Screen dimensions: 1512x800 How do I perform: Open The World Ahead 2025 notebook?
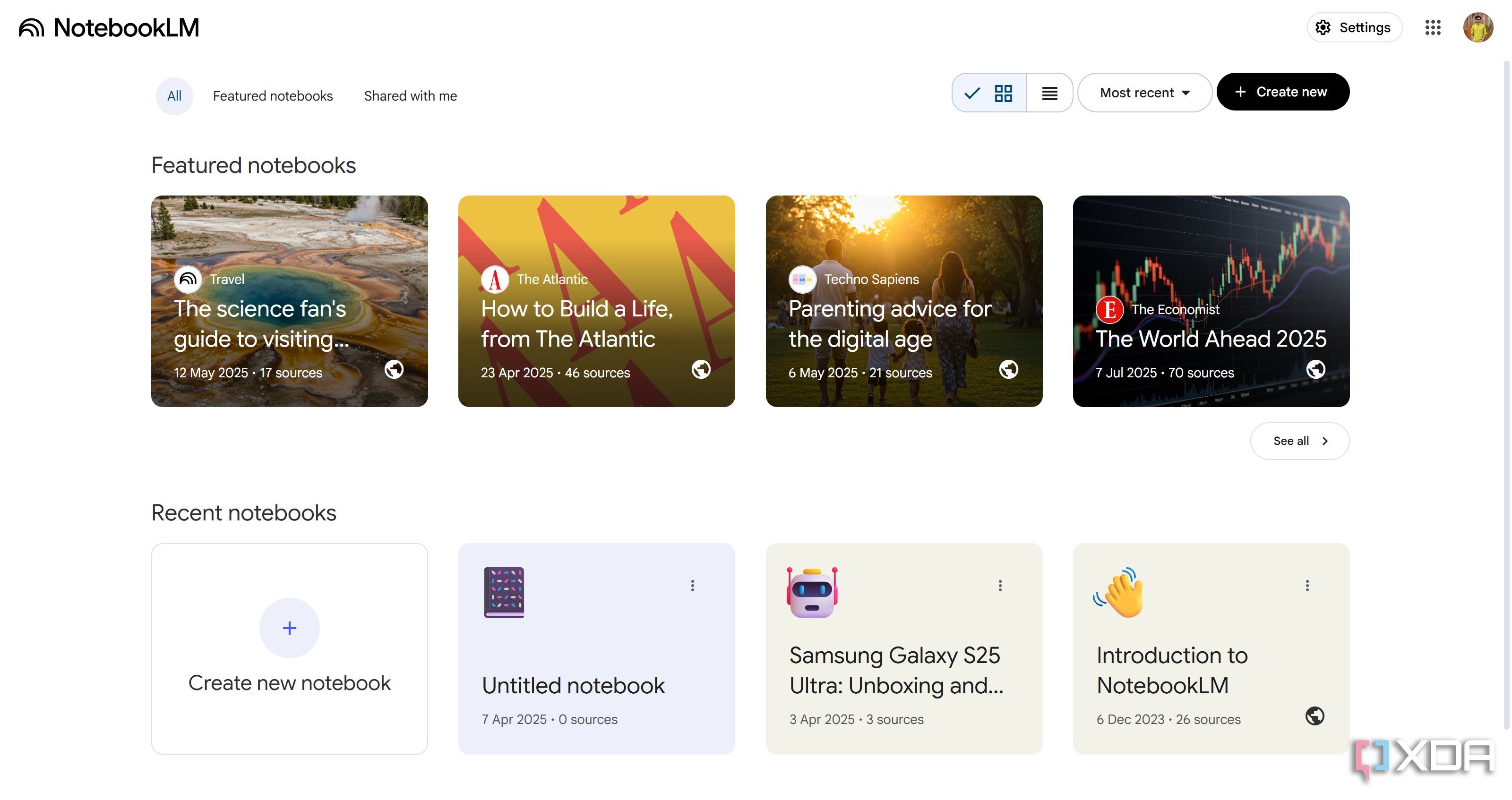(x=1211, y=301)
